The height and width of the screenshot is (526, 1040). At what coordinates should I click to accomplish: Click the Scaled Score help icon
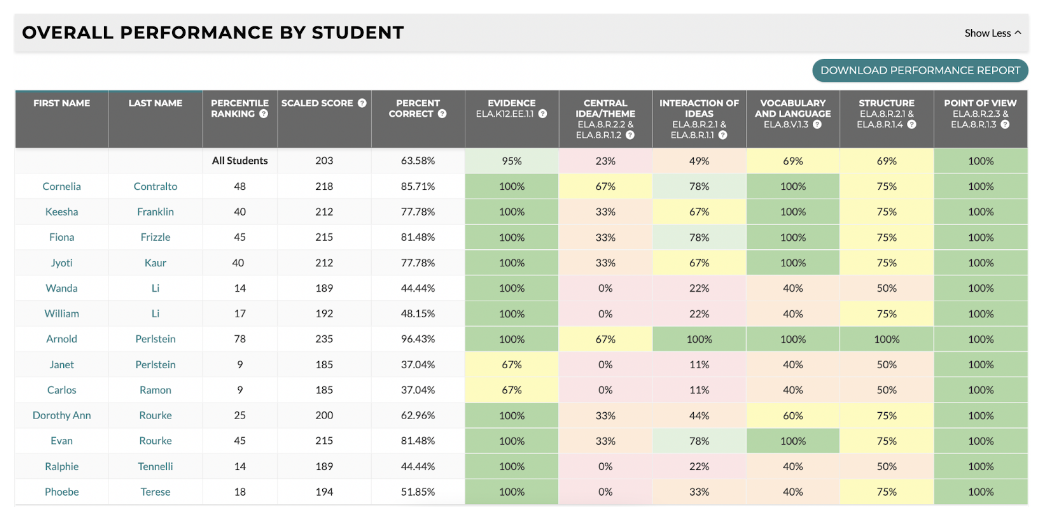362,103
